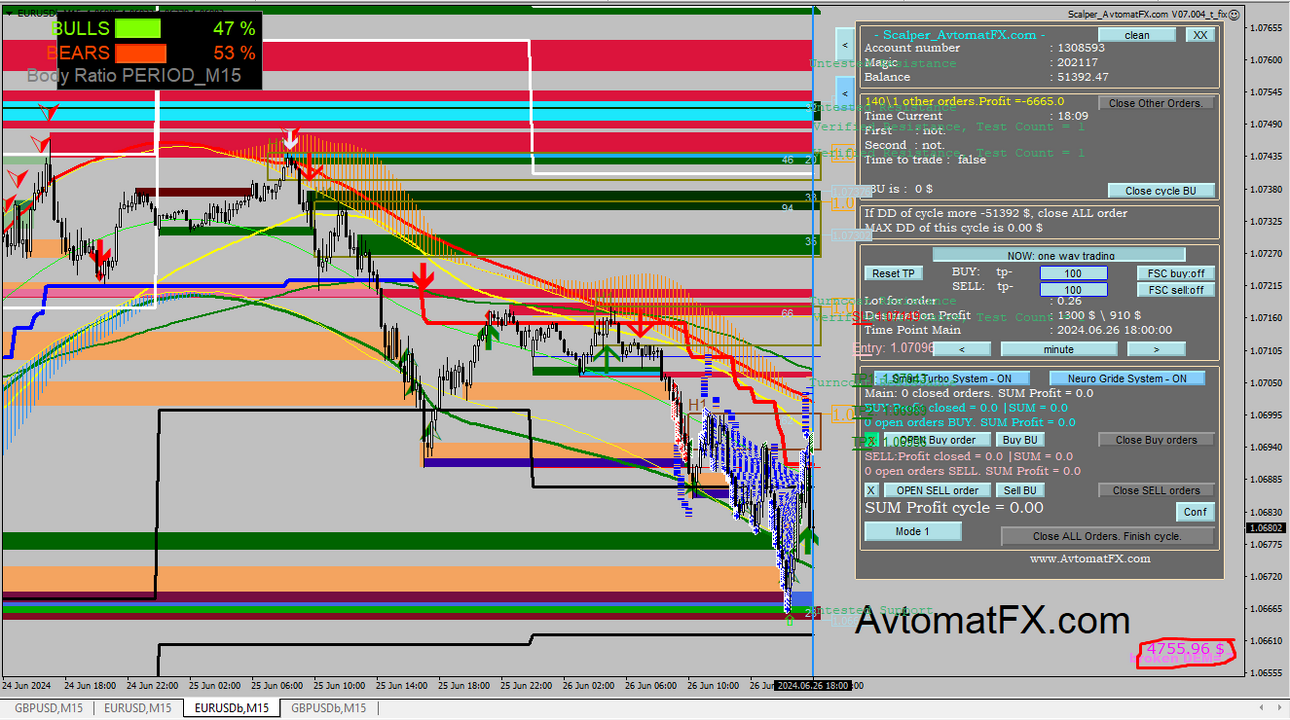The height and width of the screenshot is (720, 1290).
Task: Click the Buy BU button
Action: (x=1020, y=440)
